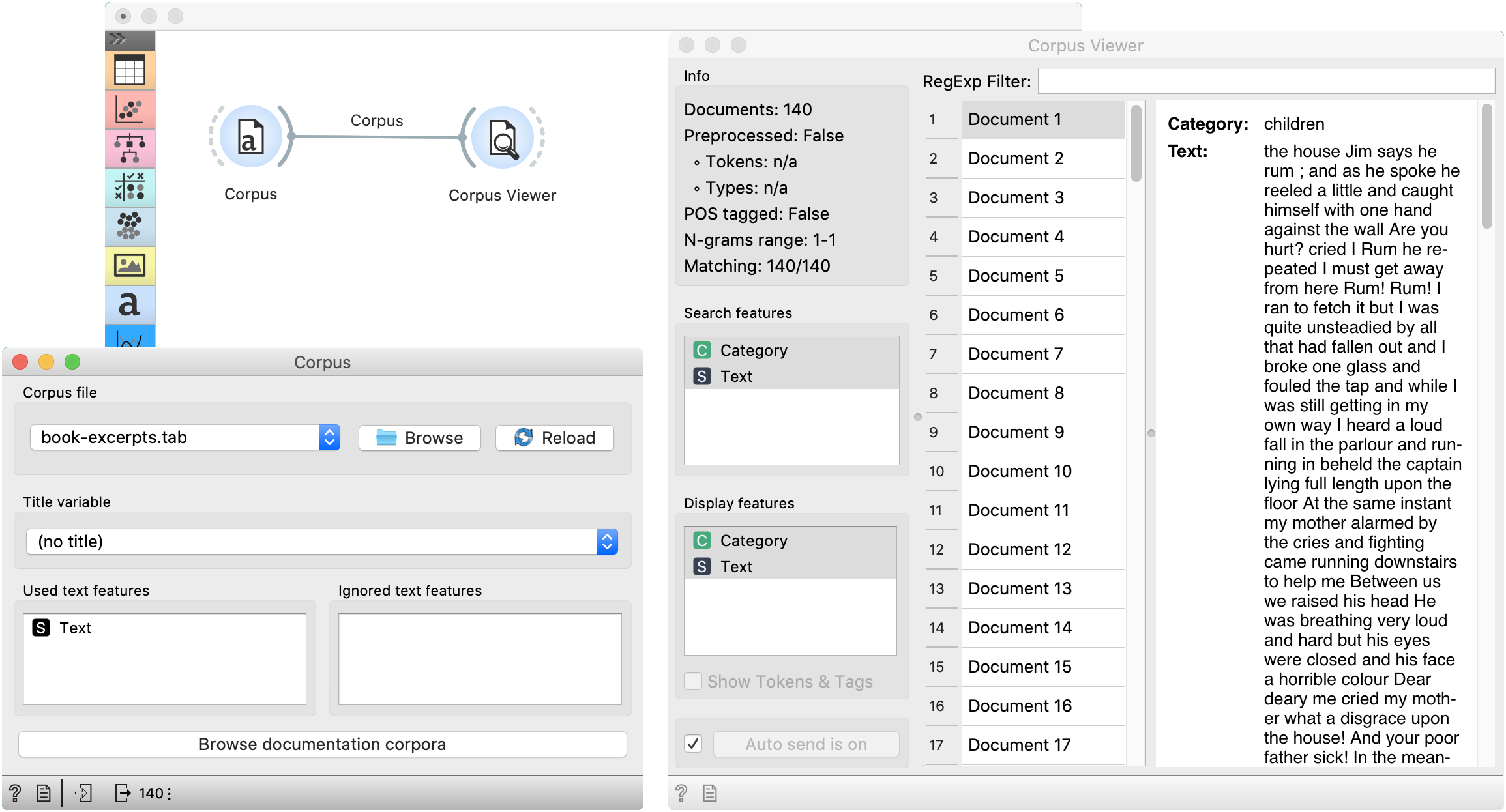Image resolution: width=1506 pixels, height=812 pixels.
Task: Open the Image Analytics category icon
Action: 129,265
